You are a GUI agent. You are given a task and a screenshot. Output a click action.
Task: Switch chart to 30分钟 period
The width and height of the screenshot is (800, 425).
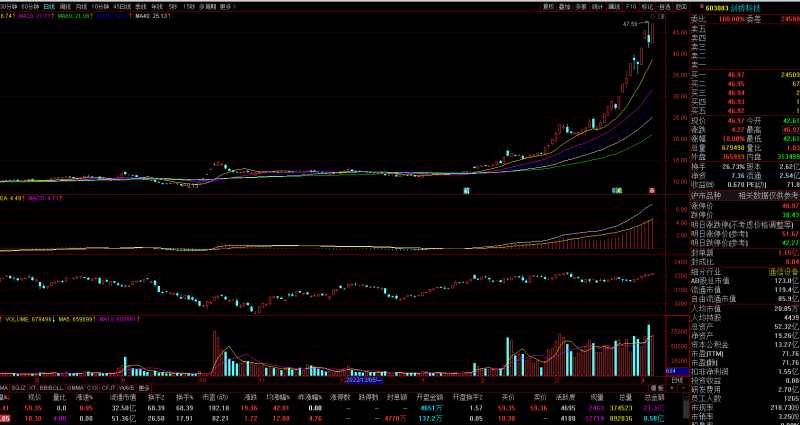click(x=10, y=6)
